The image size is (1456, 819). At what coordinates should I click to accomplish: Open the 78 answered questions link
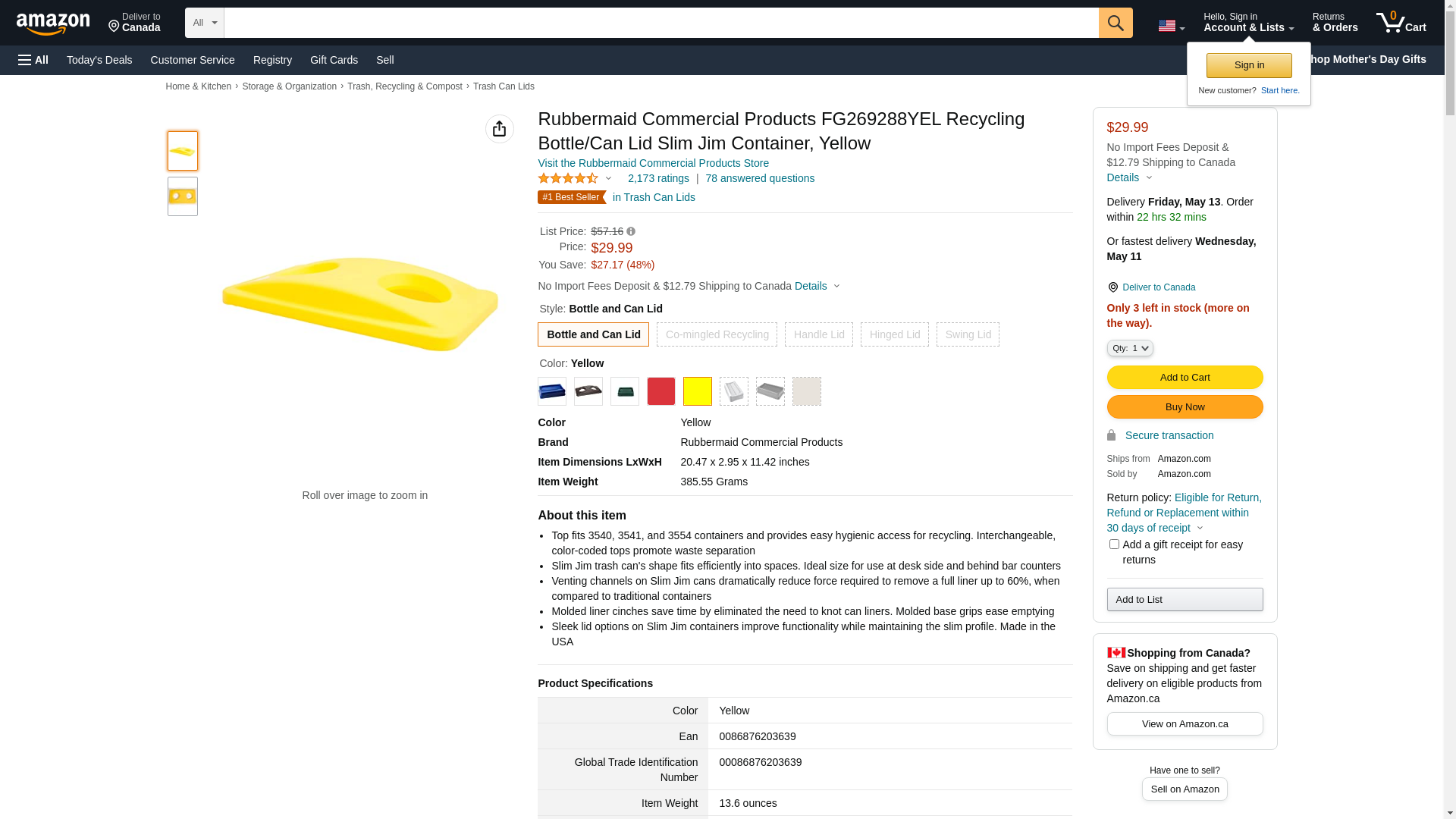click(760, 178)
